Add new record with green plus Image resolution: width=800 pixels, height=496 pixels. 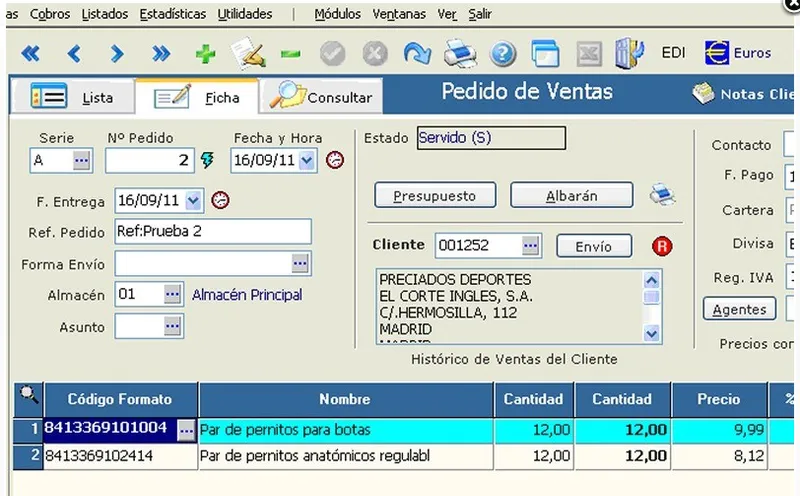pos(206,54)
